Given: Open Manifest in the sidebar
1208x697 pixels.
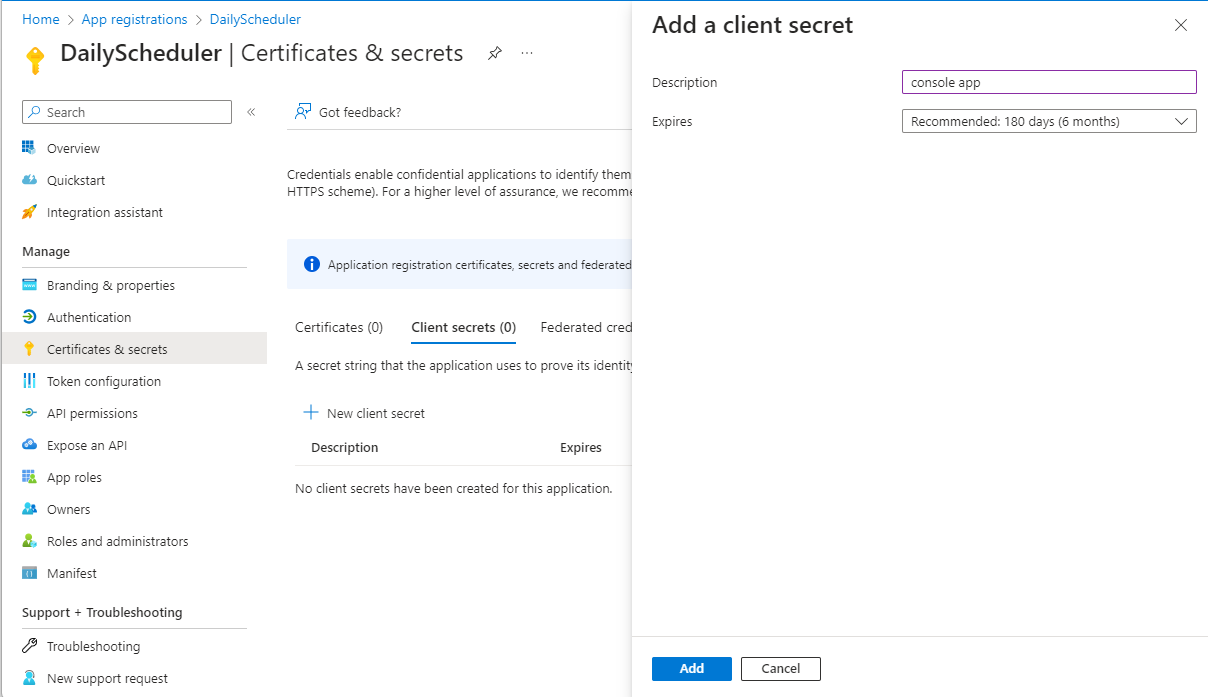Looking at the screenshot, I should click(x=72, y=573).
